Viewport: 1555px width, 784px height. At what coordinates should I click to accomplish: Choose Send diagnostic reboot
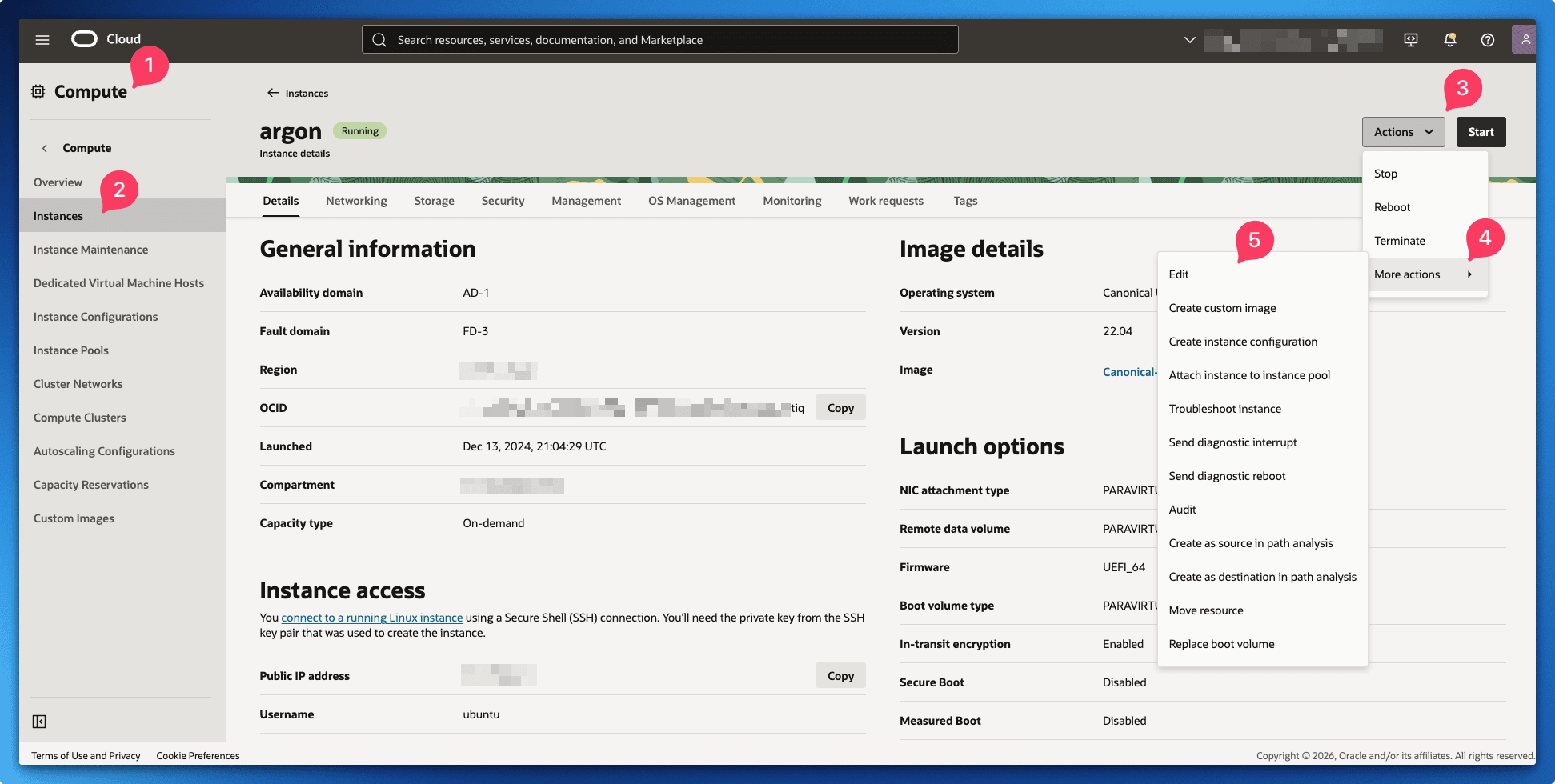pos(1262,476)
